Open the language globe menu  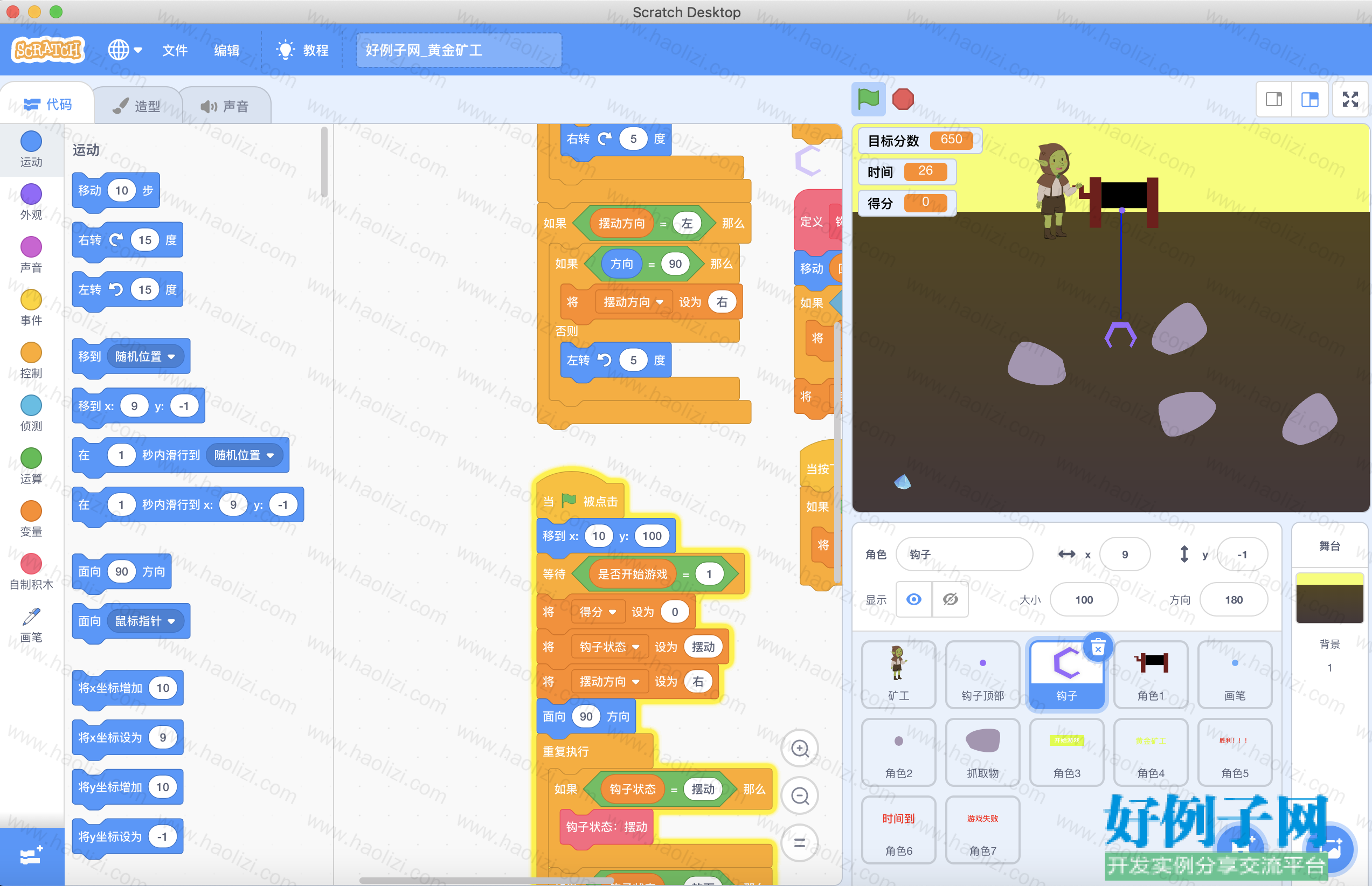click(125, 50)
